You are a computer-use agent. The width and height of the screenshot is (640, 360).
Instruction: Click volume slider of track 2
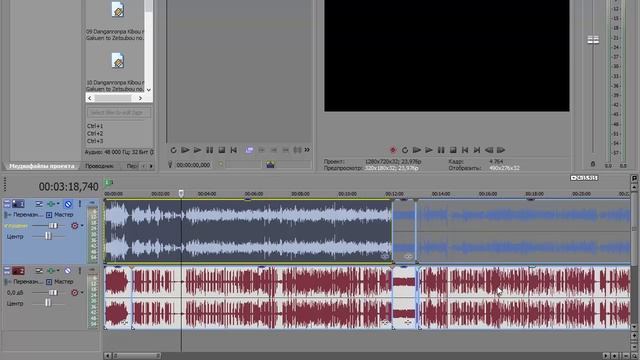pos(53,292)
